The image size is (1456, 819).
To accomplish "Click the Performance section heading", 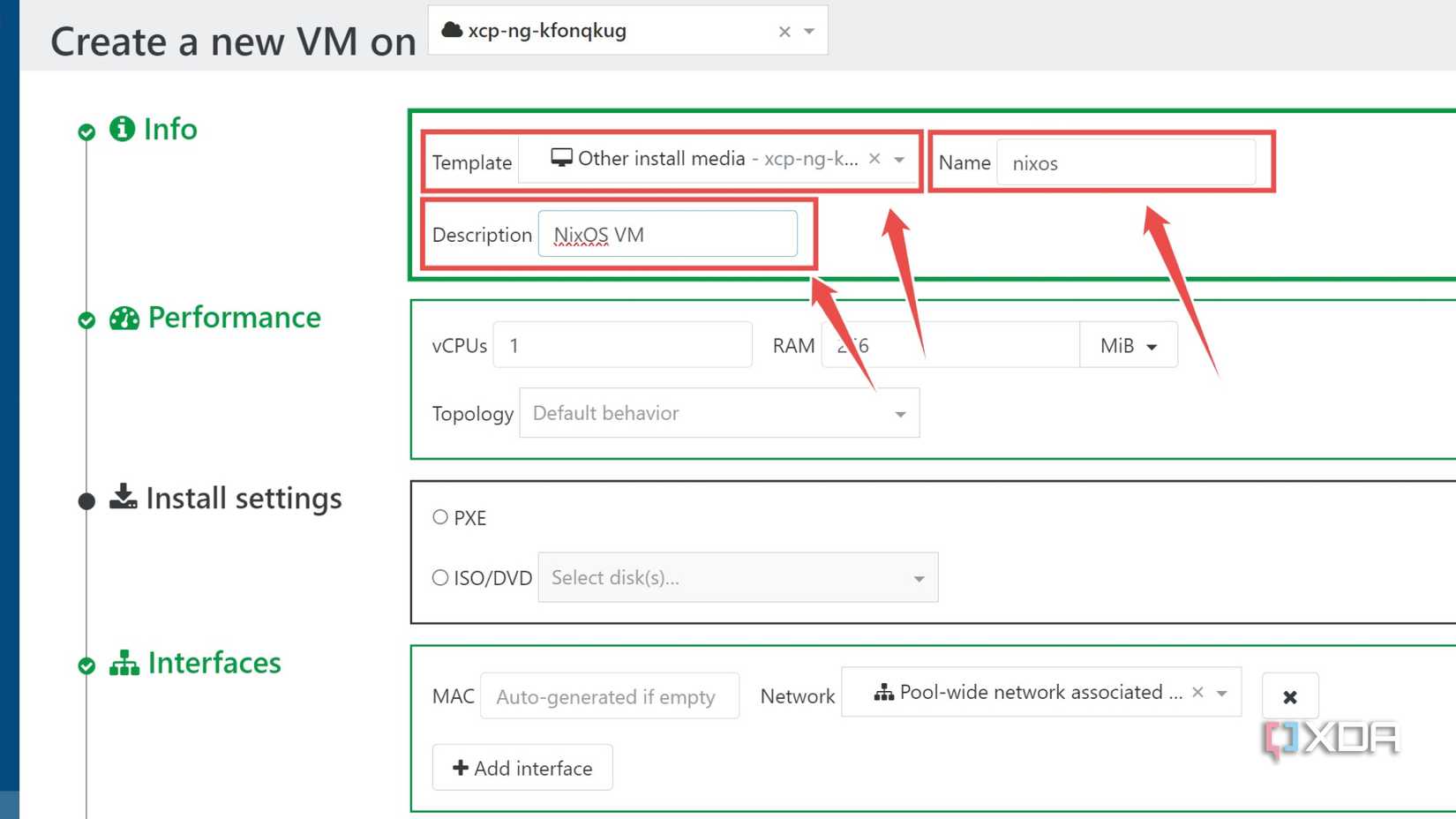I will point(235,318).
